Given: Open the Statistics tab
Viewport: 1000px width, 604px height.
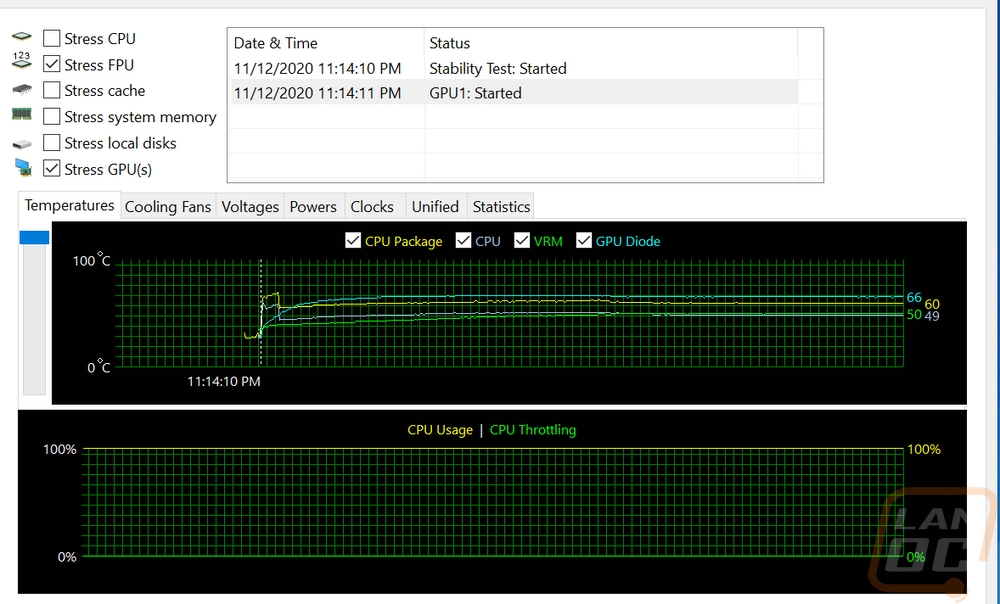Looking at the screenshot, I should pos(501,207).
